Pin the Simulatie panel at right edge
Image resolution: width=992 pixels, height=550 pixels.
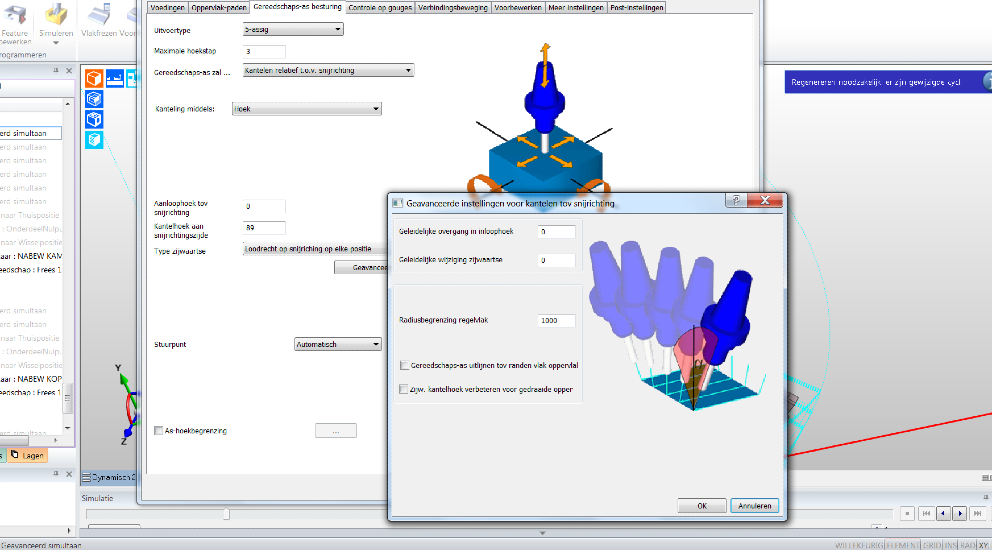coord(986,497)
